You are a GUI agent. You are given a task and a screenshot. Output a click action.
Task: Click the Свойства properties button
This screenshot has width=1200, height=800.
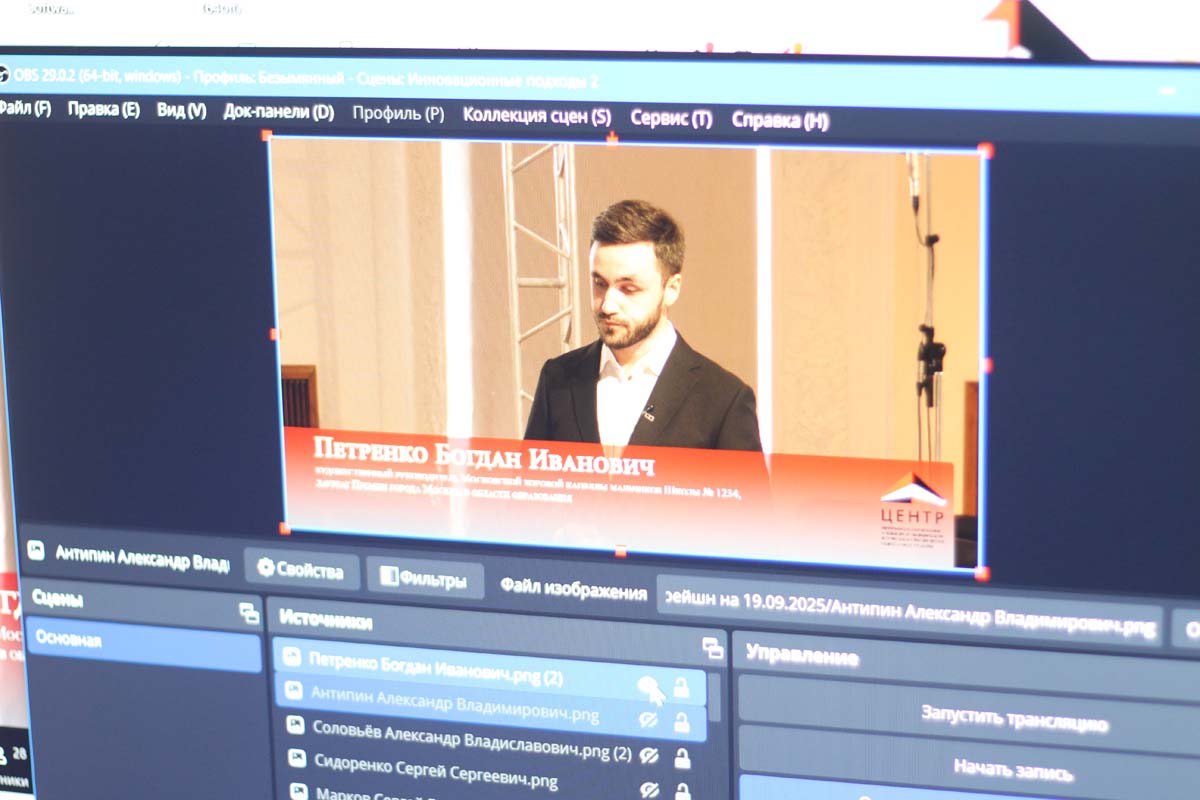[x=300, y=570]
